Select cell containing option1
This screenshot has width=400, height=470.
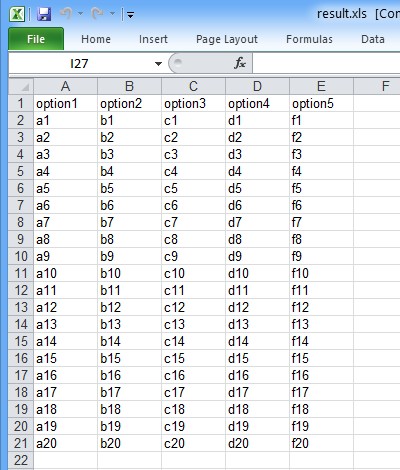pyautogui.click(x=65, y=103)
